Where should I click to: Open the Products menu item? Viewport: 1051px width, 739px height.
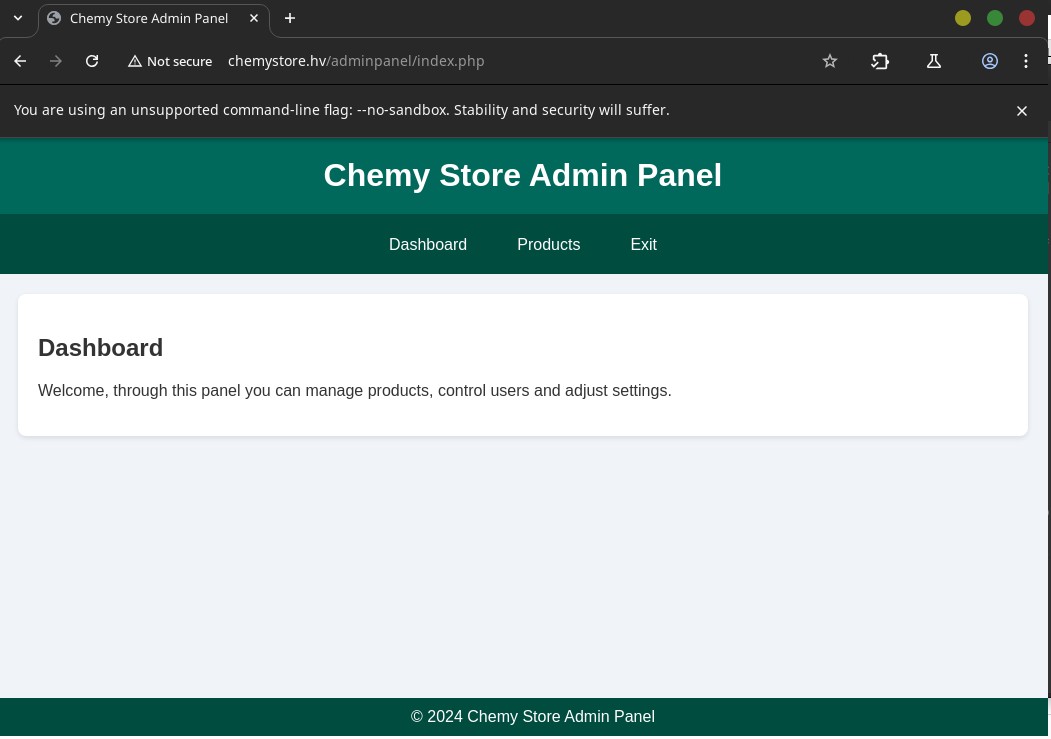548,244
